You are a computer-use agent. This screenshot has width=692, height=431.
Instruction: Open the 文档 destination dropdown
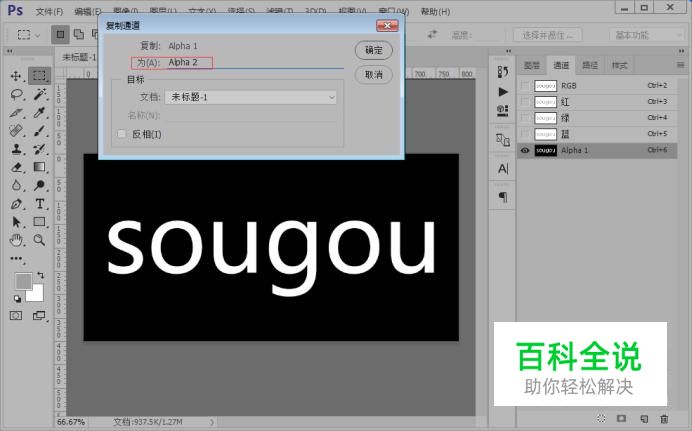(x=251, y=97)
